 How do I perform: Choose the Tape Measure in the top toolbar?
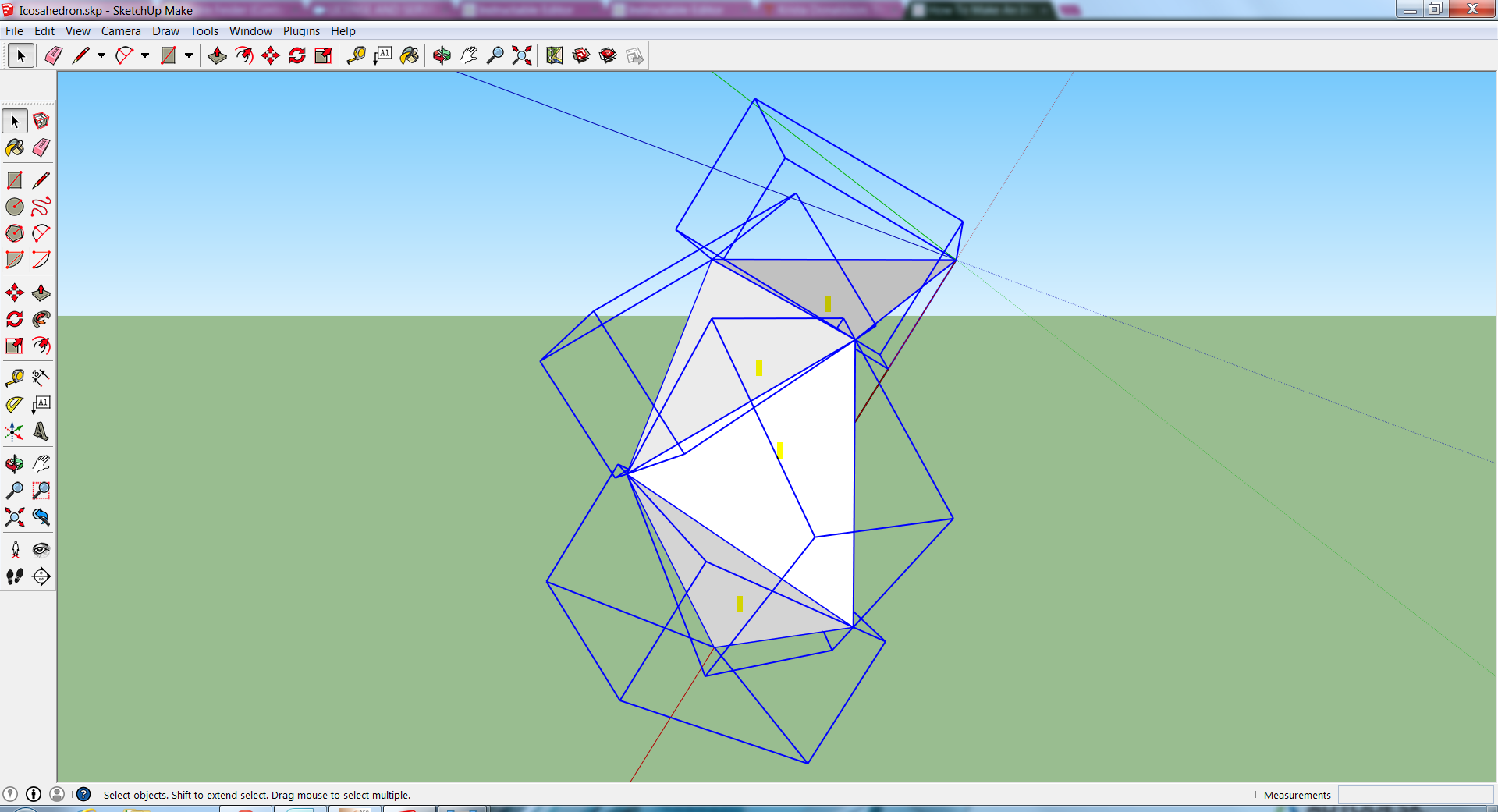pyautogui.click(x=357, y=55)
